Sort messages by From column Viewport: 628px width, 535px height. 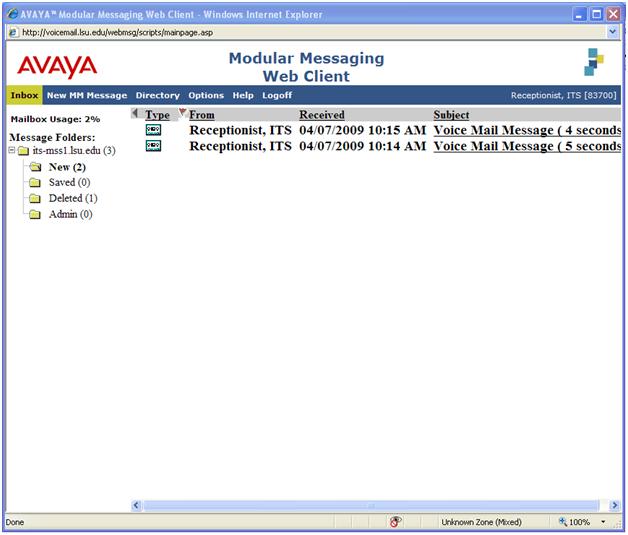click(x=202, y=115)
